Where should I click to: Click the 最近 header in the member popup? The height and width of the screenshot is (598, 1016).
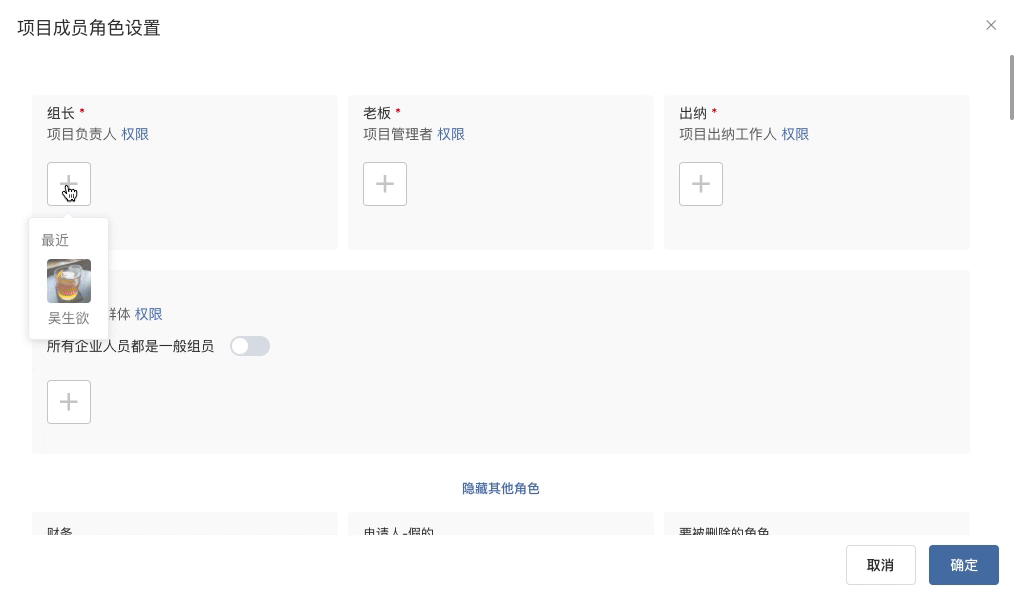pyautogui.click(x=55, y=240)
